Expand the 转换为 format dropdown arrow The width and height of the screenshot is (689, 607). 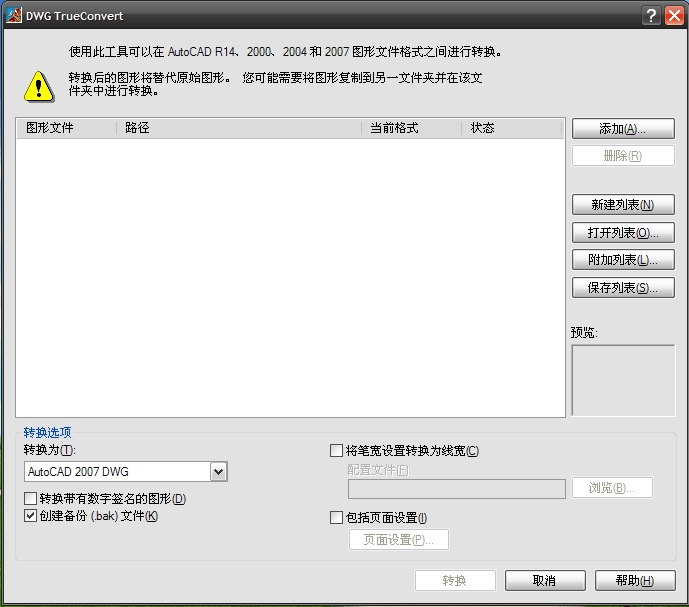point(218,472)
